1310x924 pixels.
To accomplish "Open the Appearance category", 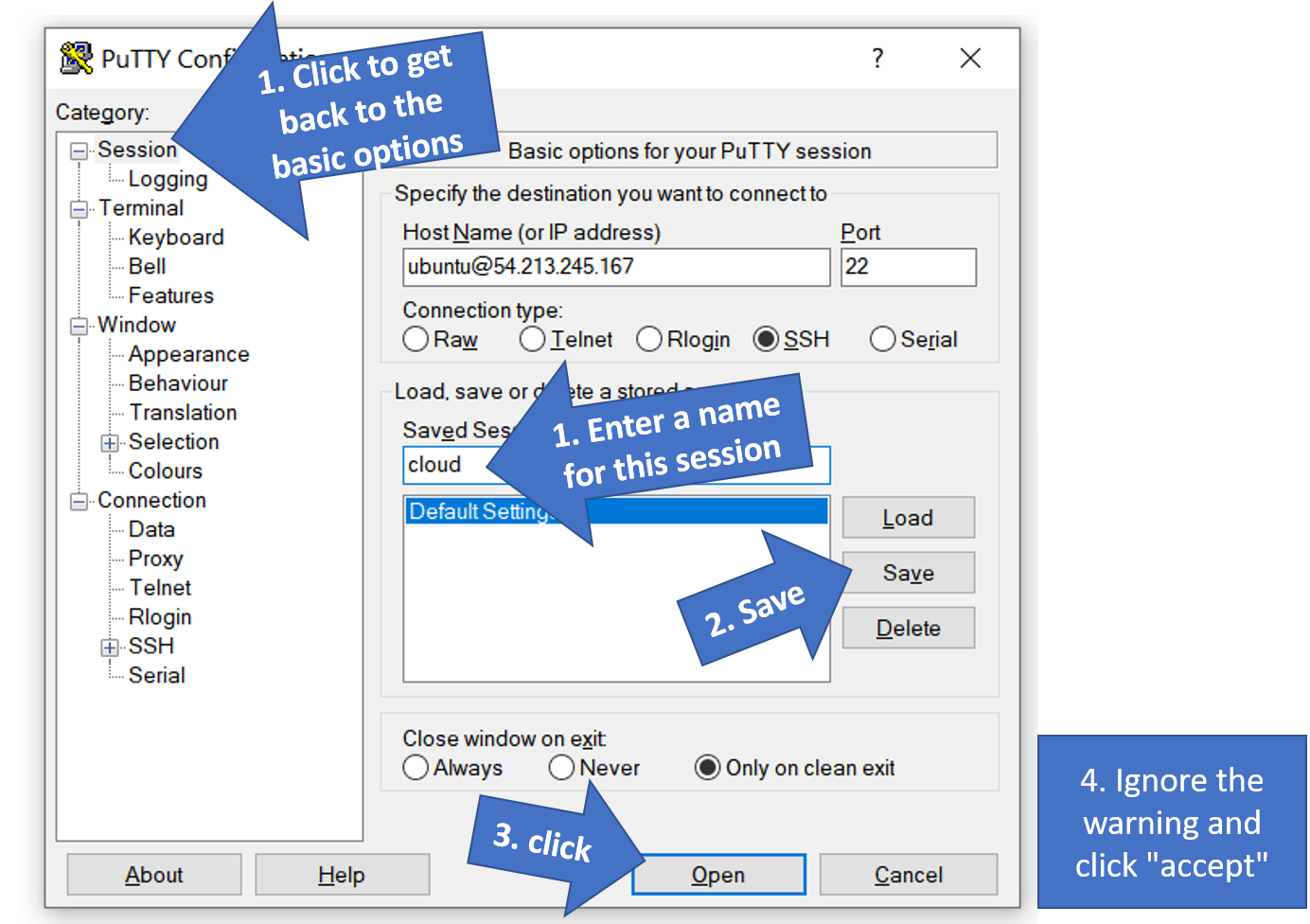I will coord(189,354).
